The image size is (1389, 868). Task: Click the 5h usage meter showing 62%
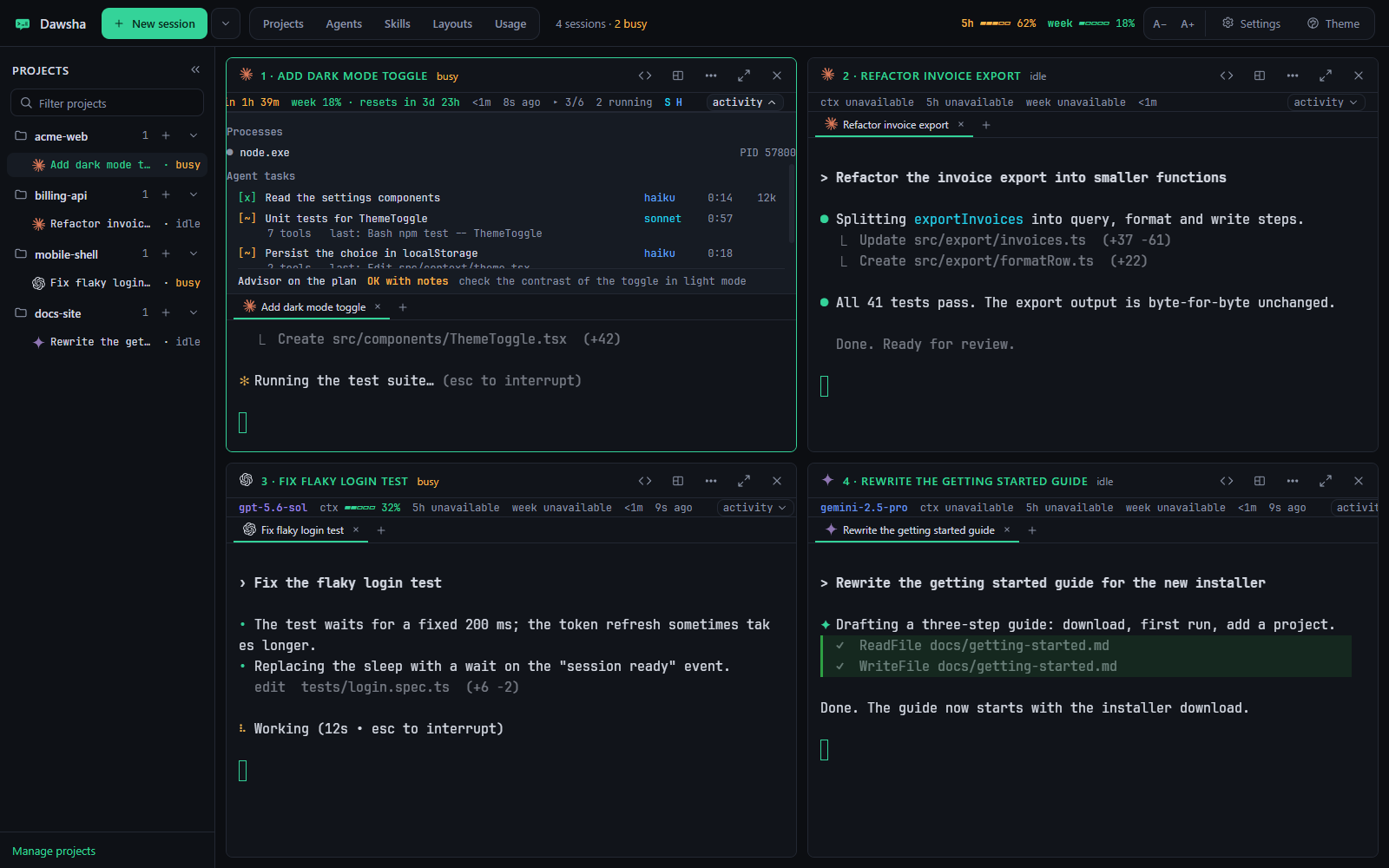pos(998,23)
